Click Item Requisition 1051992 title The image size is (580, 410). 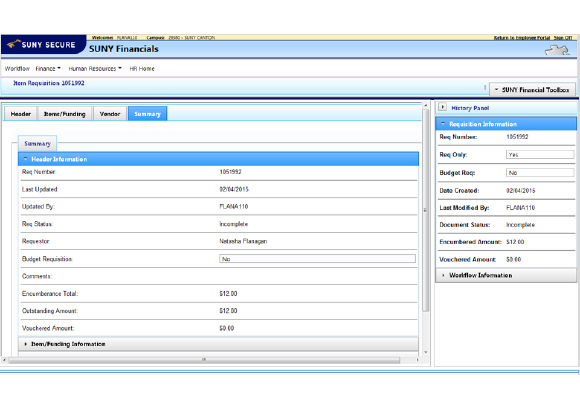[x=49, y=83]
